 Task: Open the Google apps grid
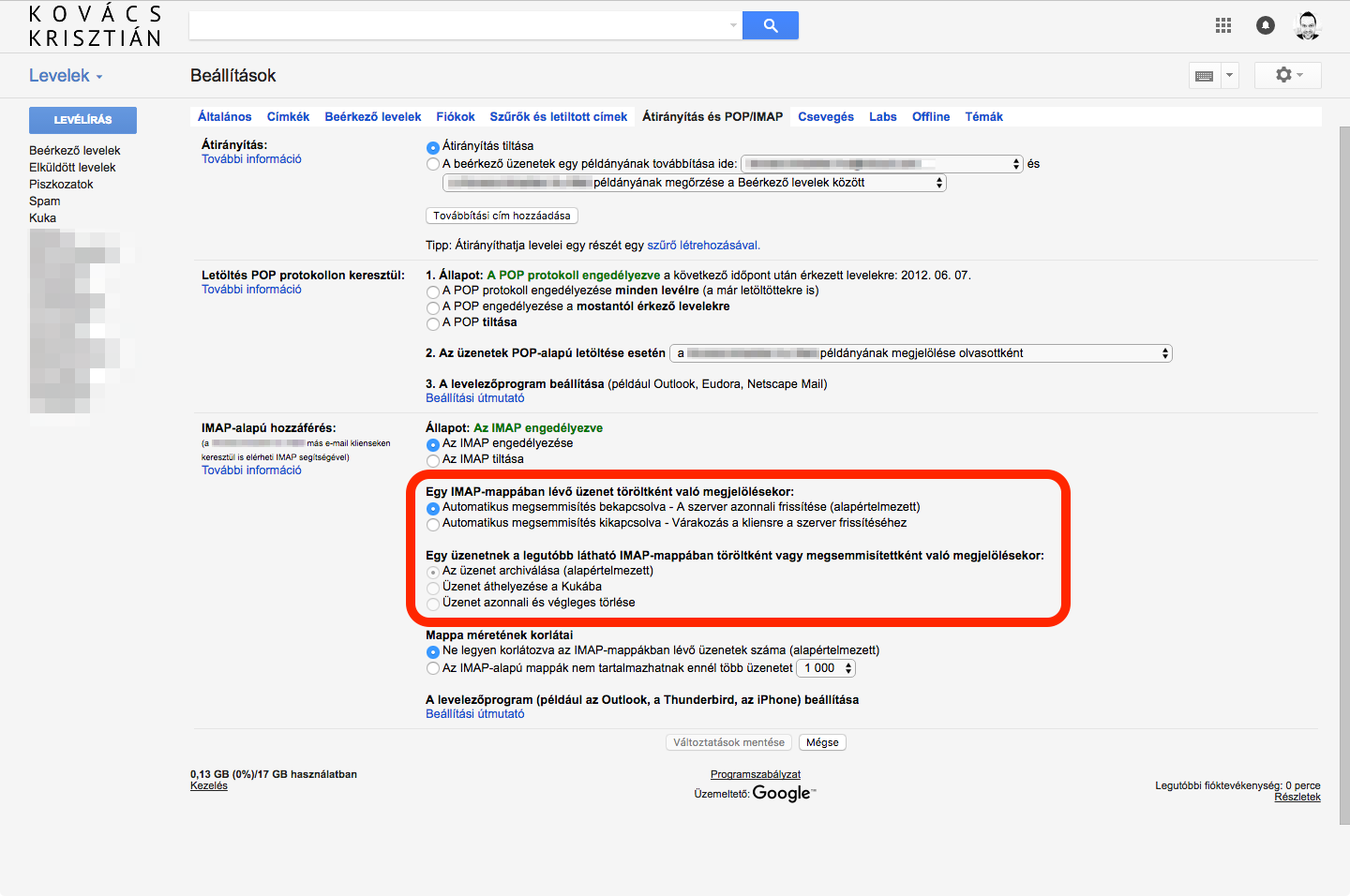(1222, 25)
